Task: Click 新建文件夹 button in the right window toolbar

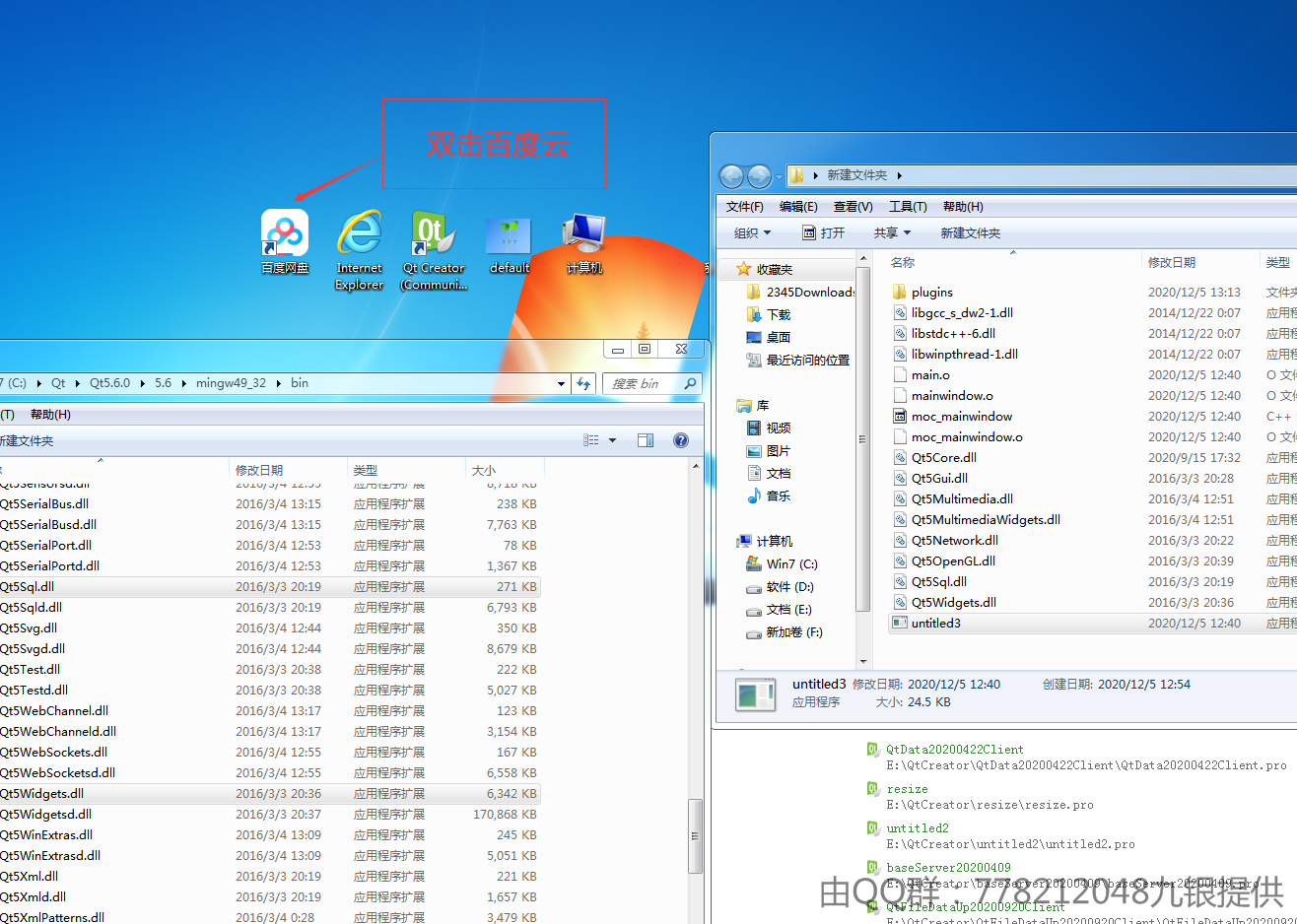Action: (970, 233)
